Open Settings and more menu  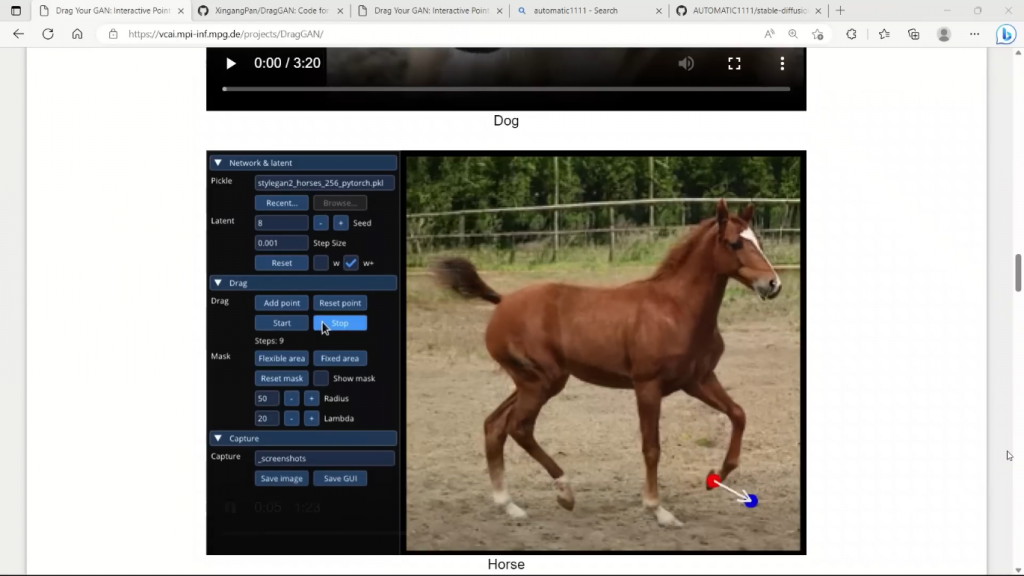click(974, 34)
